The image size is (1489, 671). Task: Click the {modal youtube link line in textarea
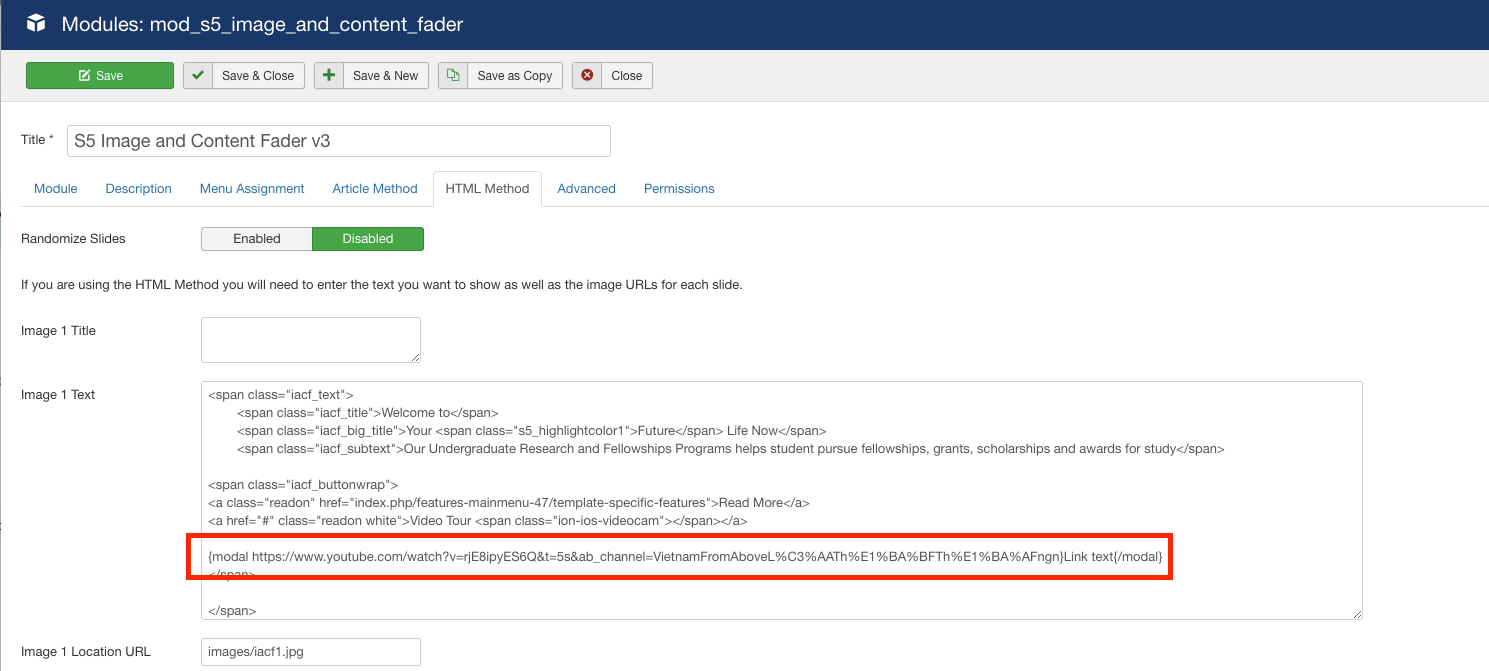point(685,556)
